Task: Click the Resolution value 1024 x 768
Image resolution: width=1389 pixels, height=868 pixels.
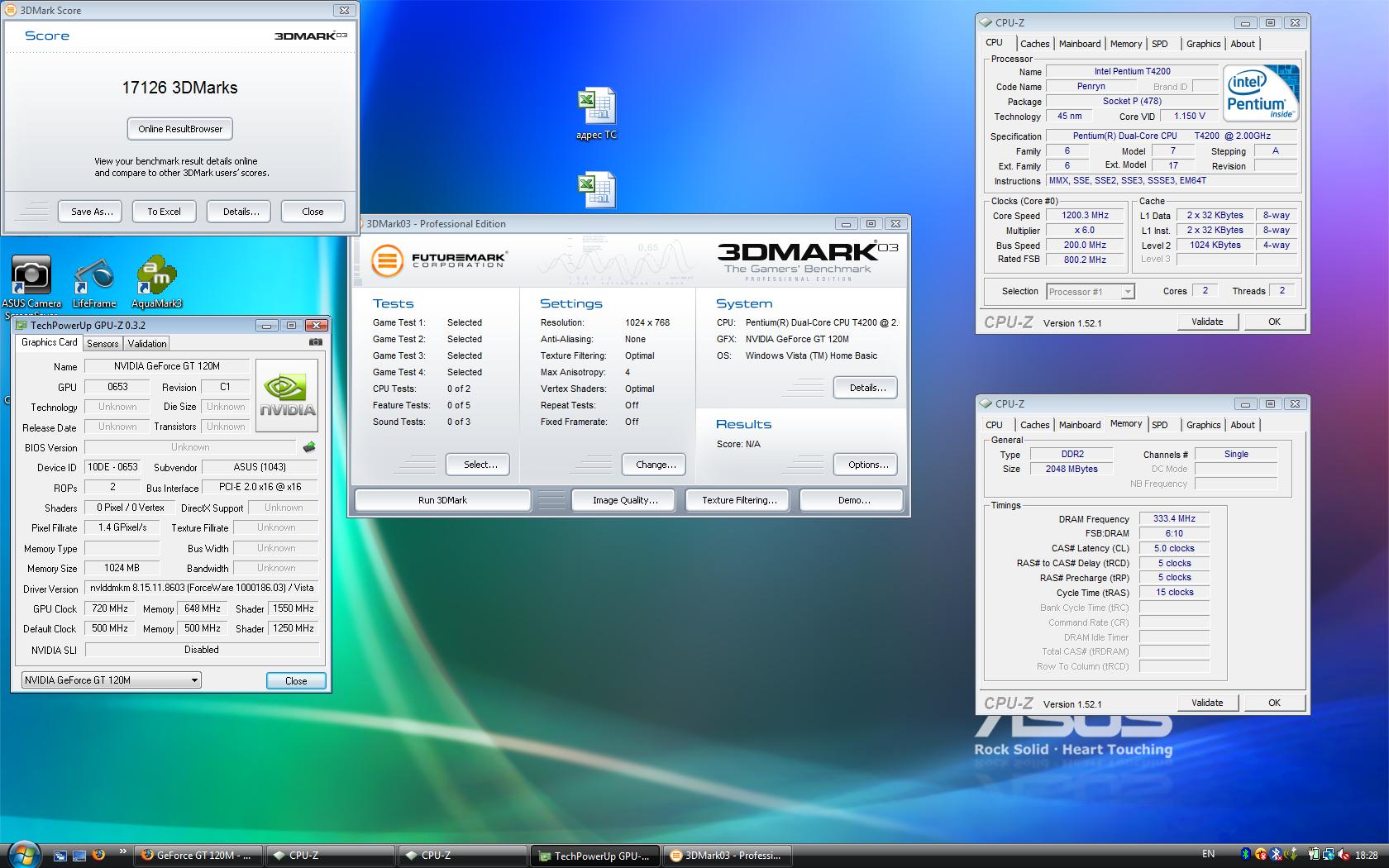Action: pyautogui.click(x=647, y=322)
